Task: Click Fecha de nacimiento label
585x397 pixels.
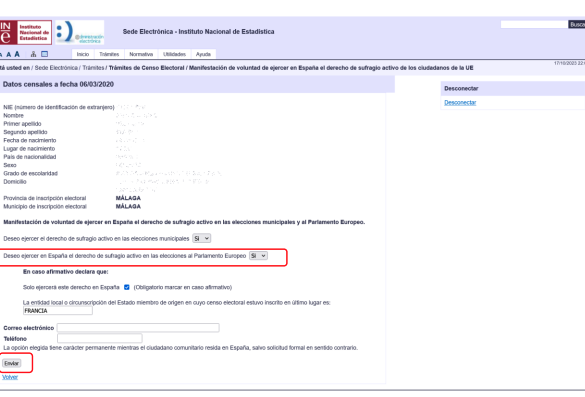Action: (30, 141)
